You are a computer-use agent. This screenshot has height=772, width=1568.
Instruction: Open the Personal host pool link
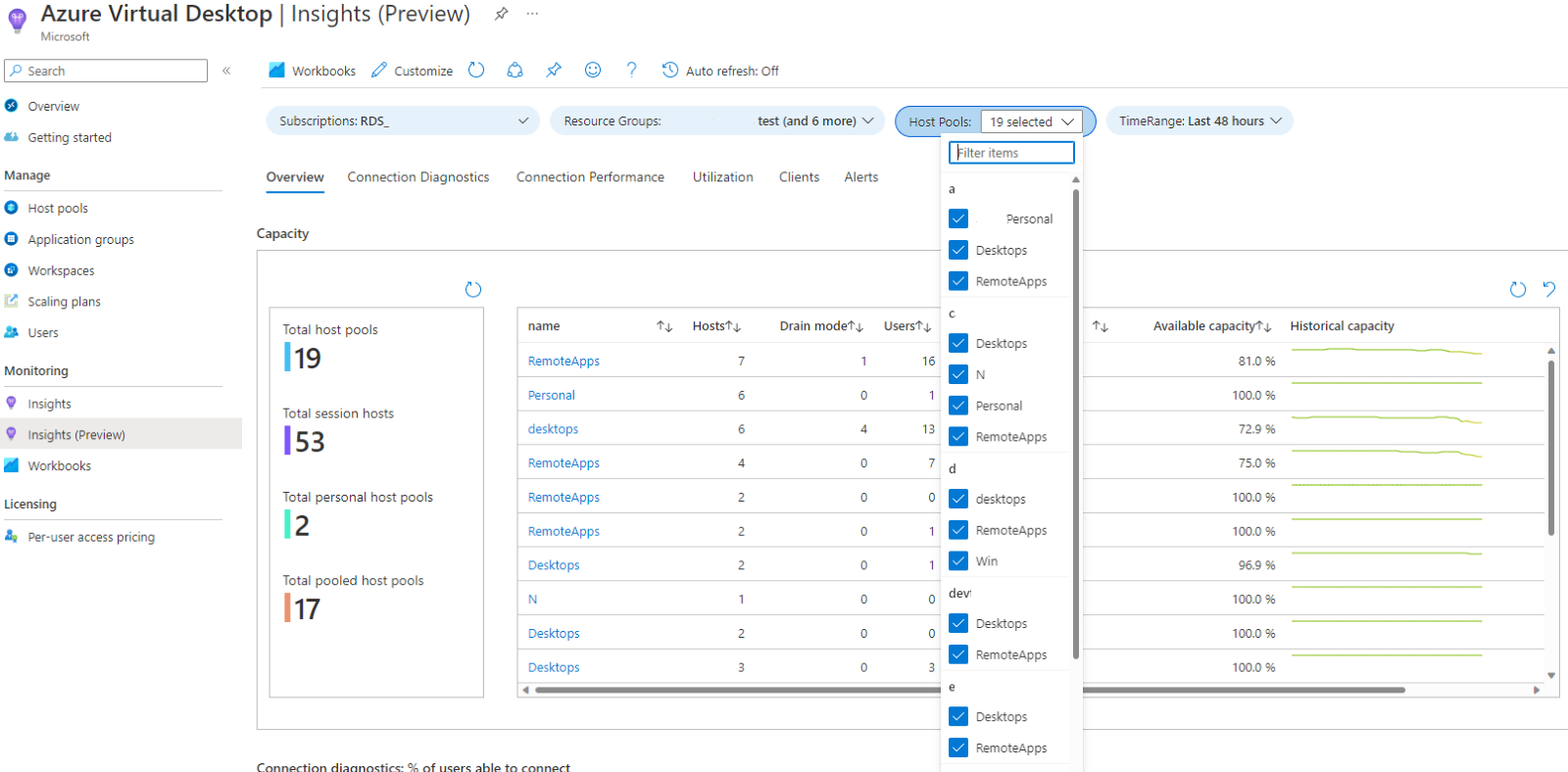(551, 396)
